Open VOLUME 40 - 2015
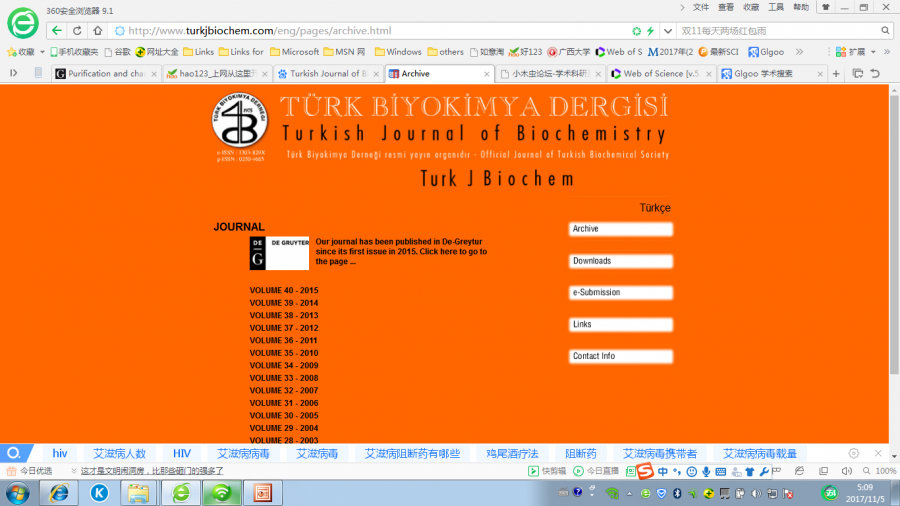Screen dimensions: 900x506 coord(284,290)
